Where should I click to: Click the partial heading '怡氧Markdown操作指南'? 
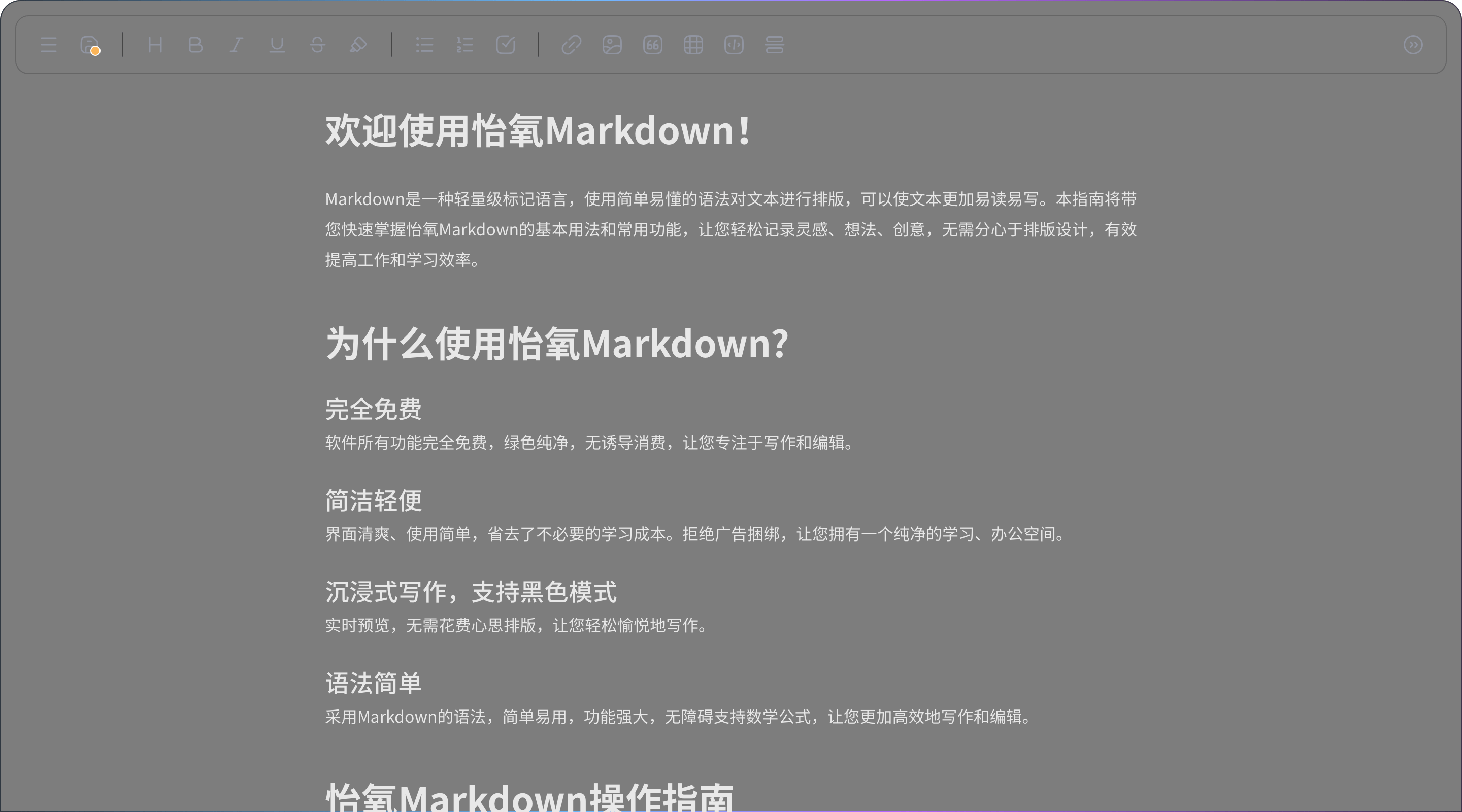[x=529, y=797]
